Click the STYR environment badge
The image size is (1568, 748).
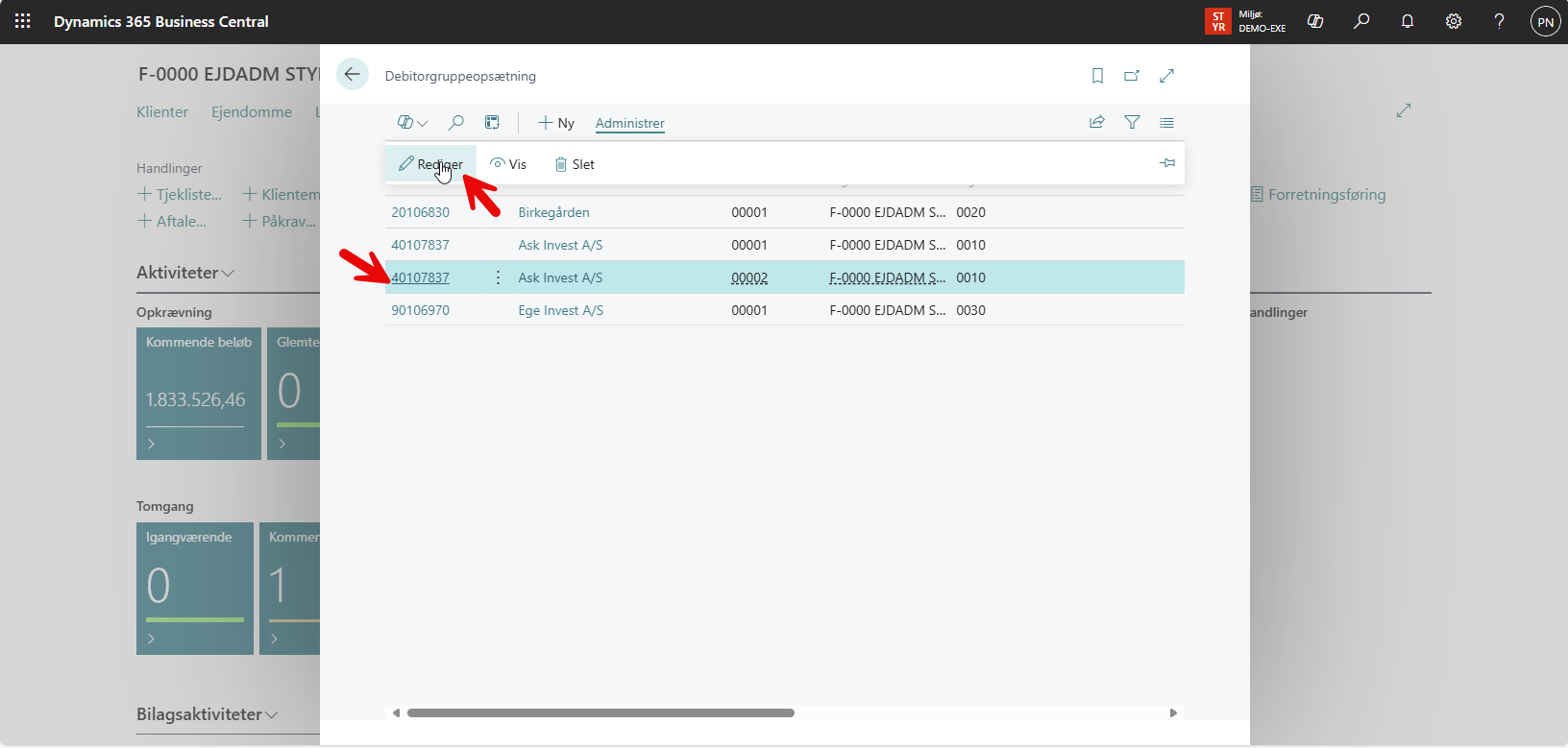(1217, 21)
